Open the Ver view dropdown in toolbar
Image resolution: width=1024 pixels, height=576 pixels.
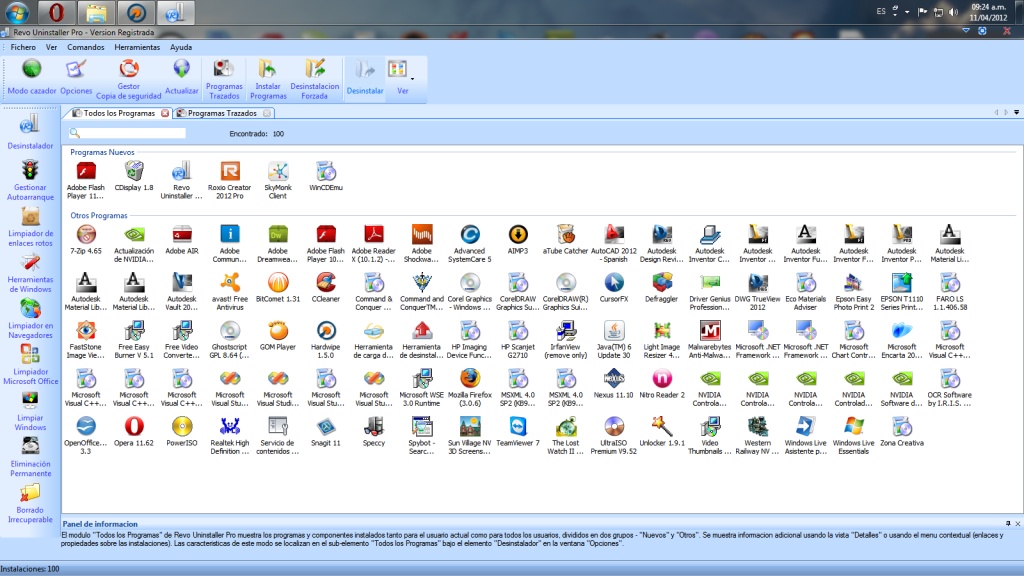(402, 77)
